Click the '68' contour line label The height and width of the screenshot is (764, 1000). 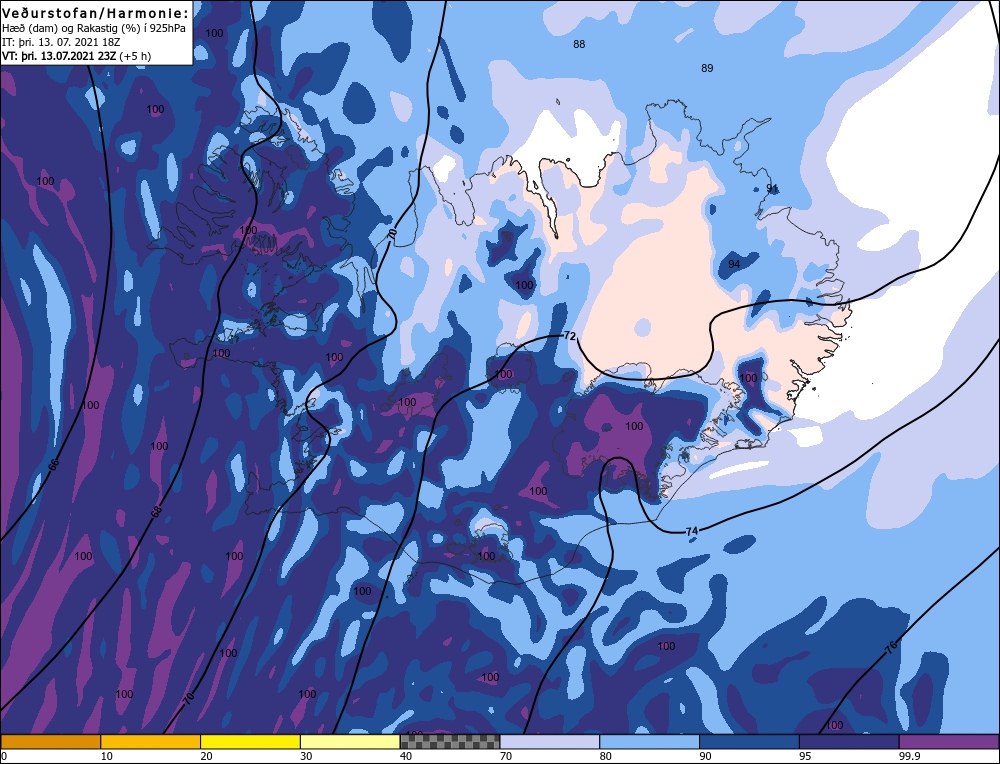[156, 512]
